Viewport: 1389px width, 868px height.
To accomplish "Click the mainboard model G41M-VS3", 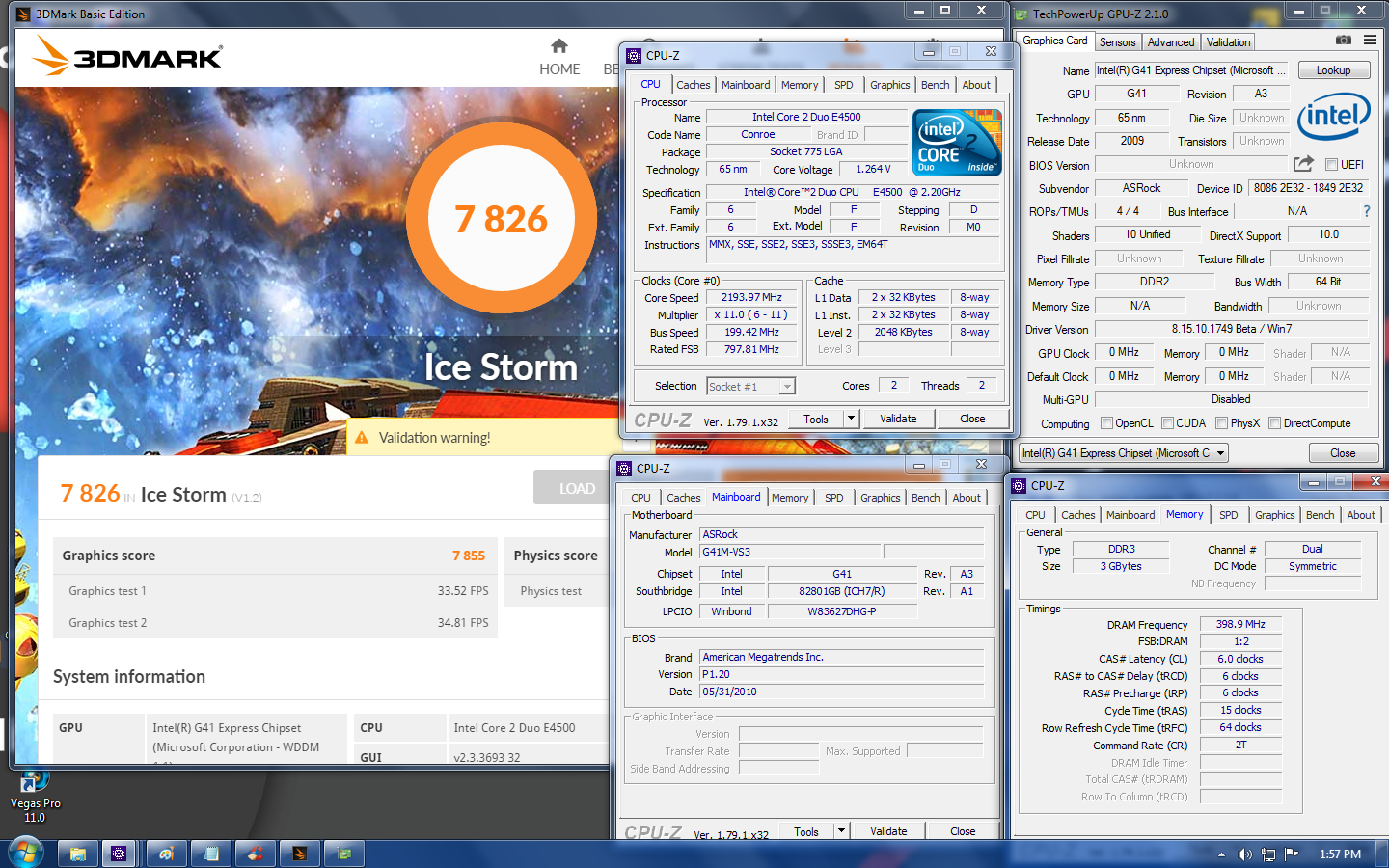I will 791,552.
